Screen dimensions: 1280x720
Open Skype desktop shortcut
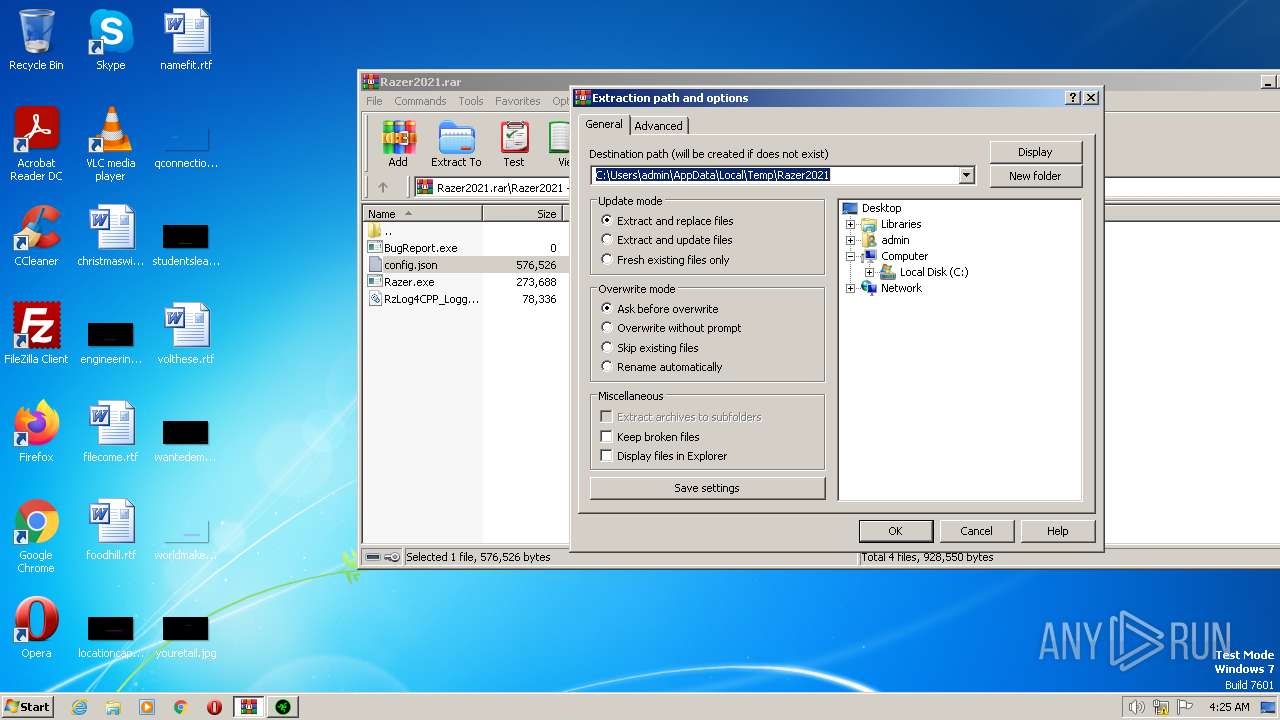110,40
